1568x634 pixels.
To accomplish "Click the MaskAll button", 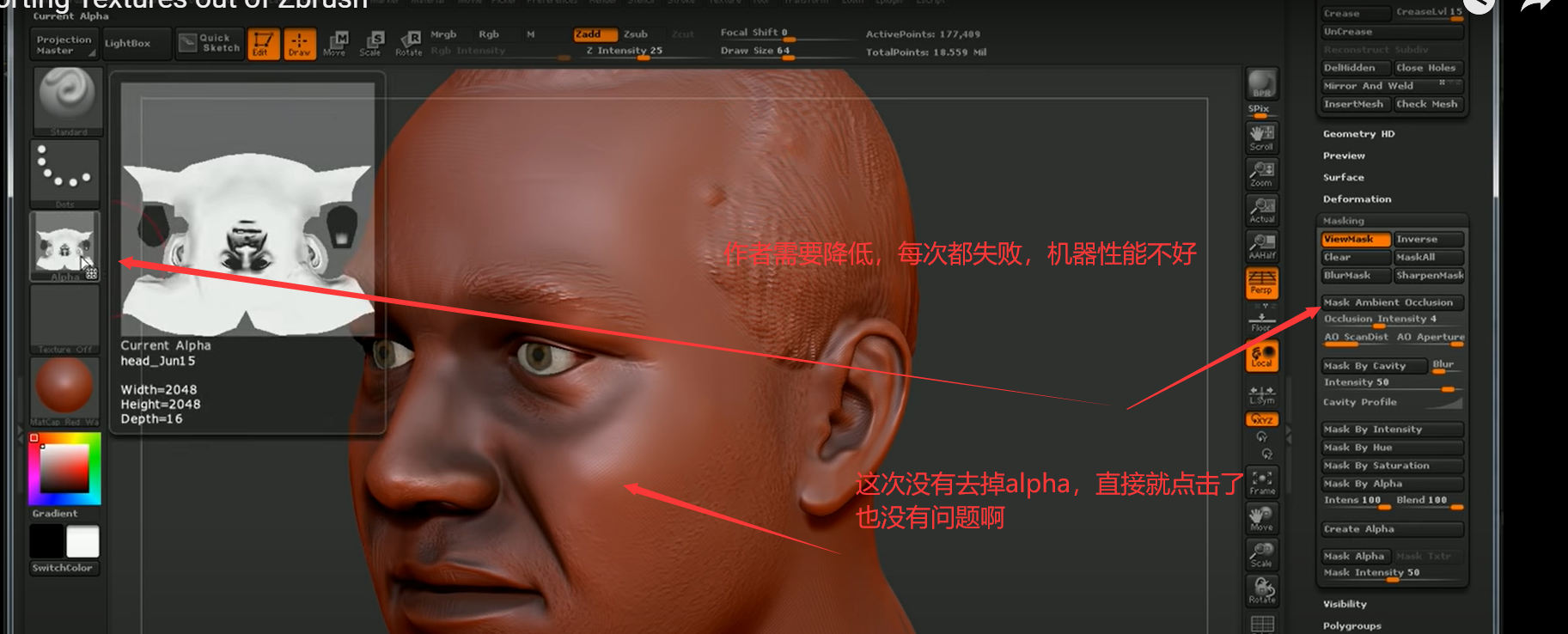I will pos(1428,257).
